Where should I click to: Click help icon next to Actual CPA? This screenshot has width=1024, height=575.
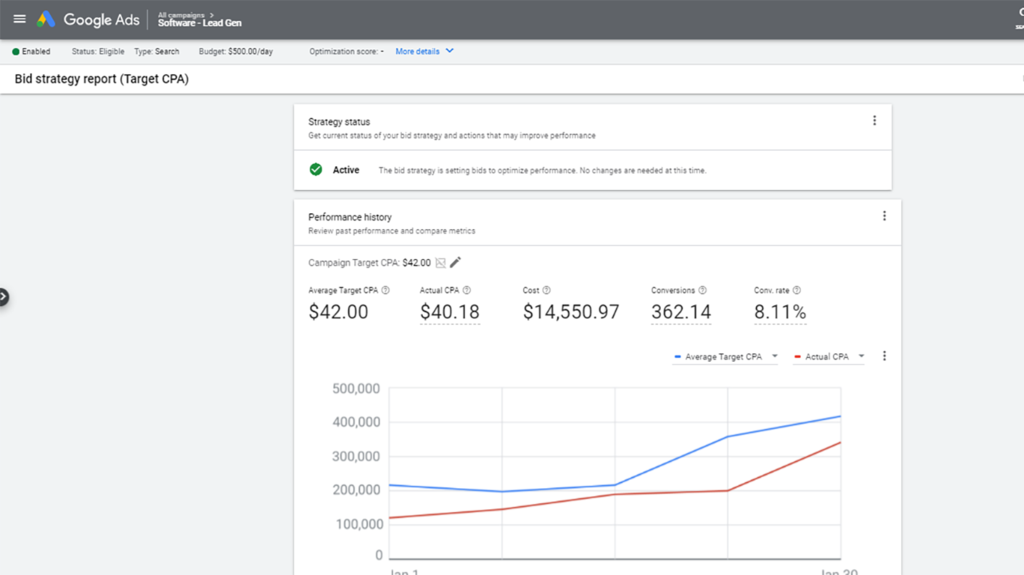point(467,290)
